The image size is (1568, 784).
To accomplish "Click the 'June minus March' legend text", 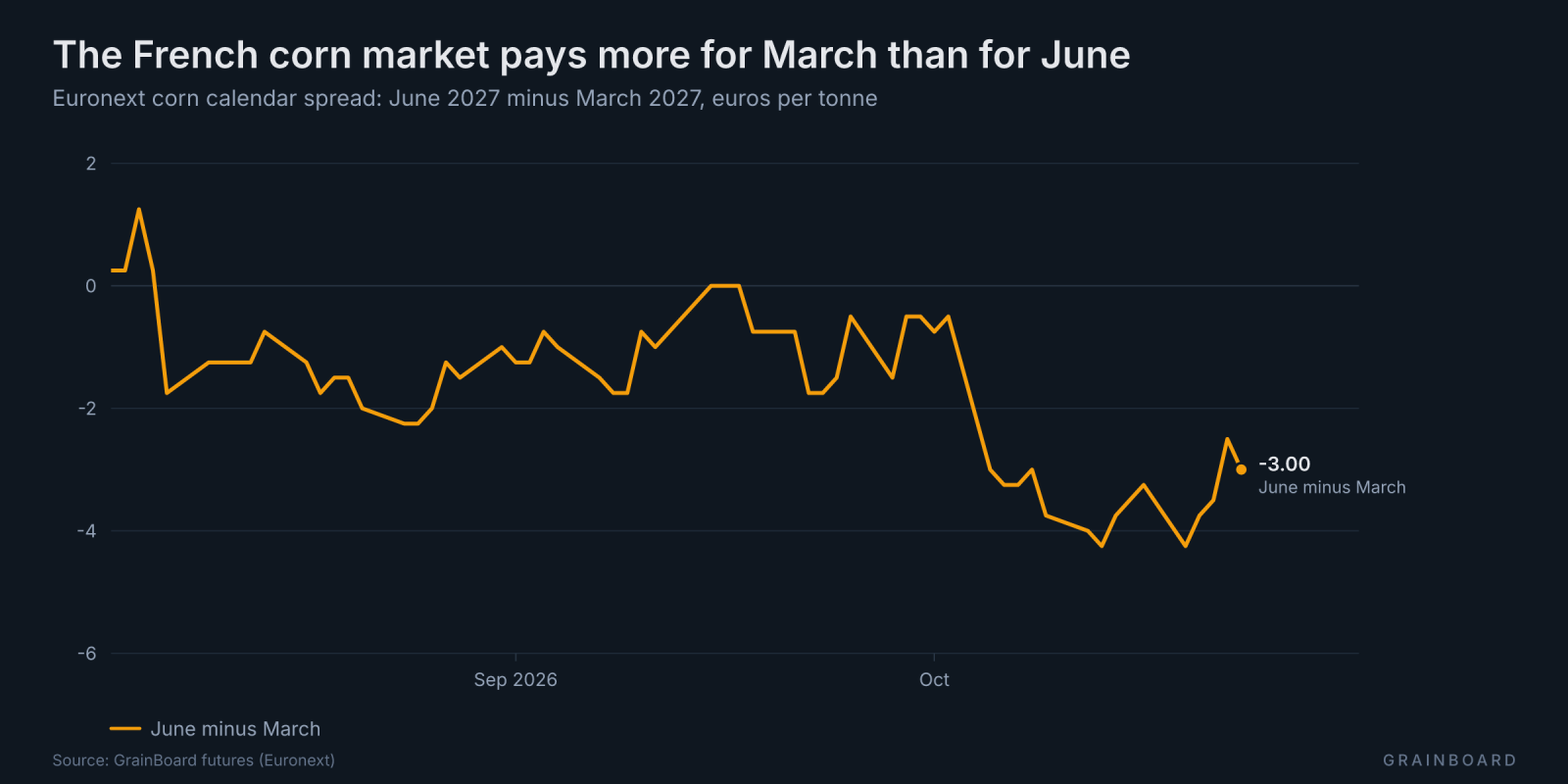I will coord(235,729).
